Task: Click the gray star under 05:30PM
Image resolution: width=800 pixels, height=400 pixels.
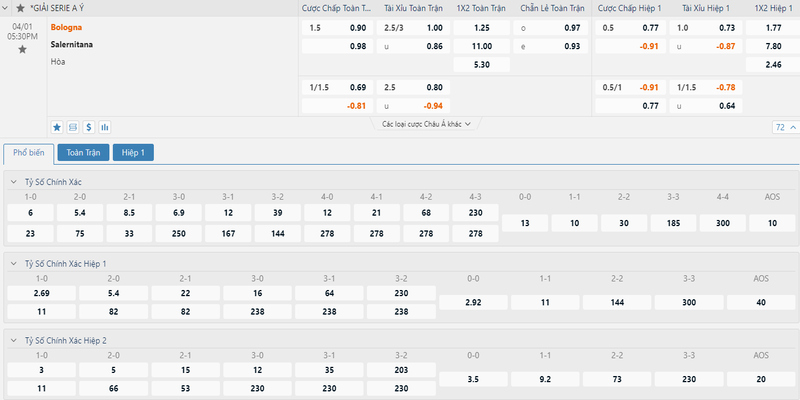Action: coord(22,49)
